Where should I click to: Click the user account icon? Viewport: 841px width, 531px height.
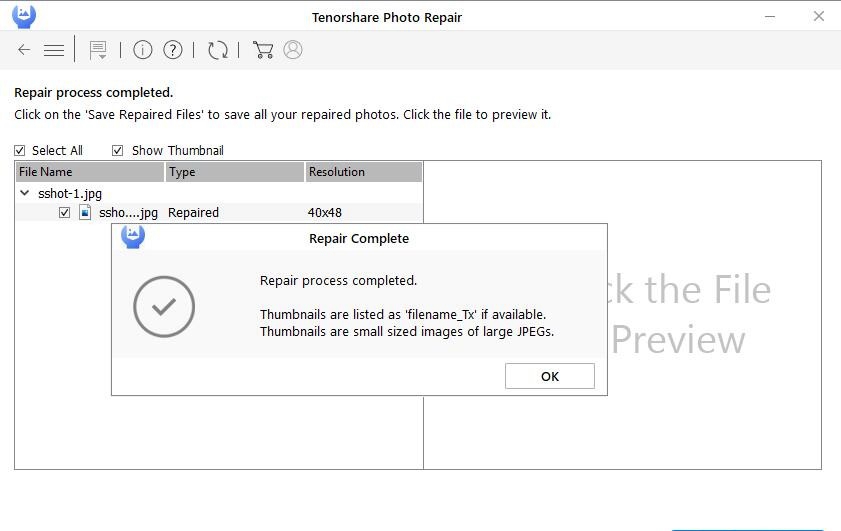293,50
